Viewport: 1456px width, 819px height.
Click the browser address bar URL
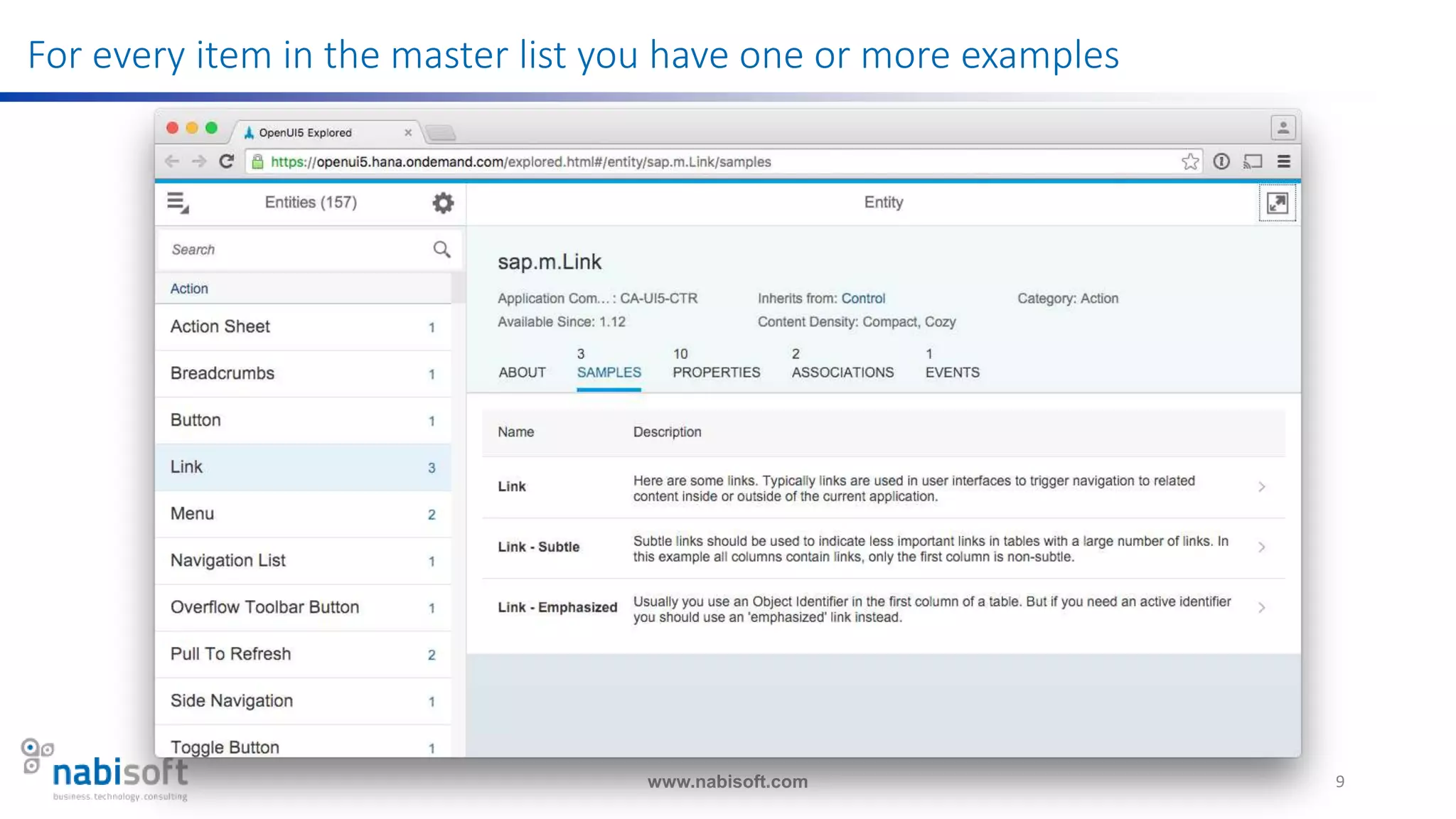click(x=521, y=162)
